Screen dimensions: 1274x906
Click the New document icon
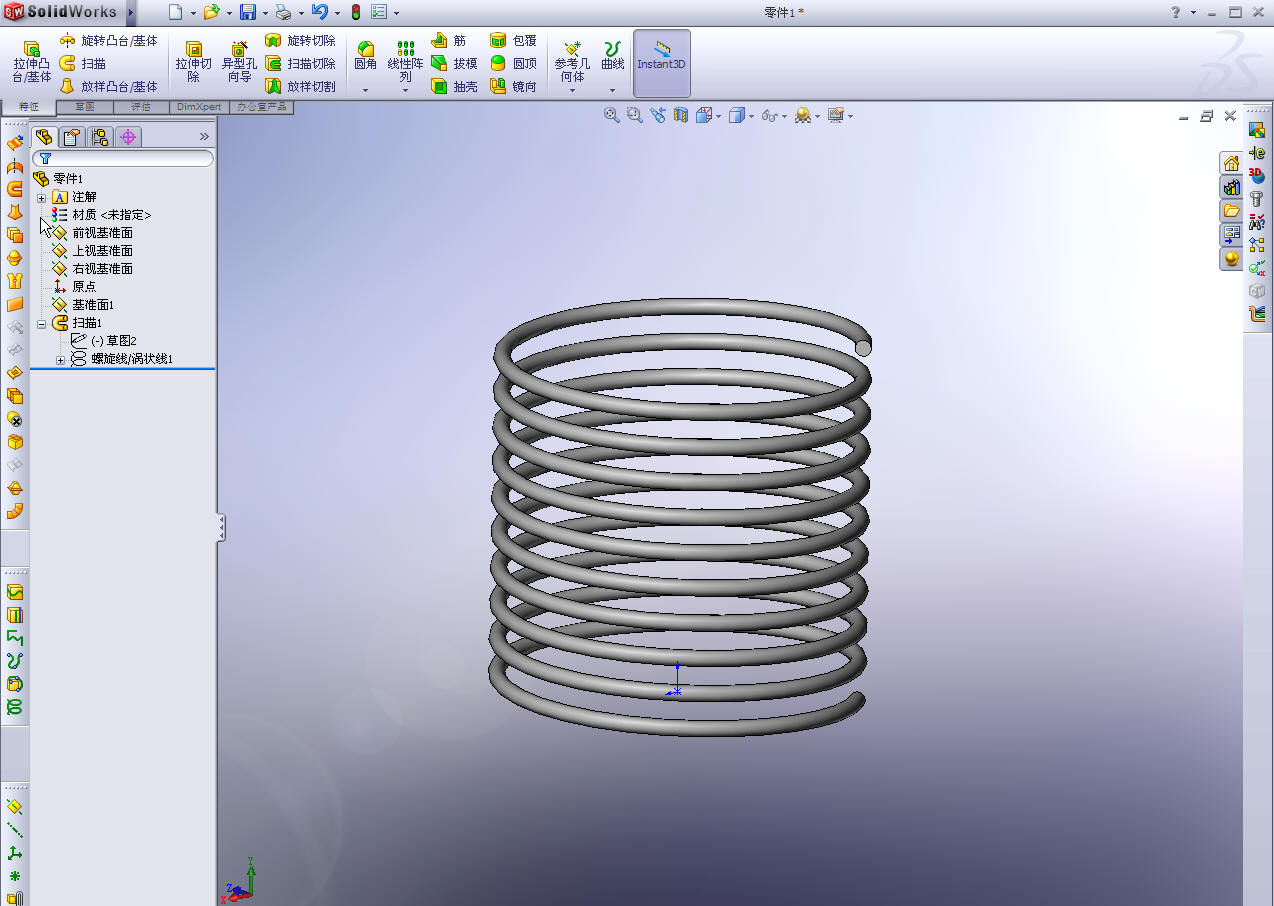[x=176, y=13]
